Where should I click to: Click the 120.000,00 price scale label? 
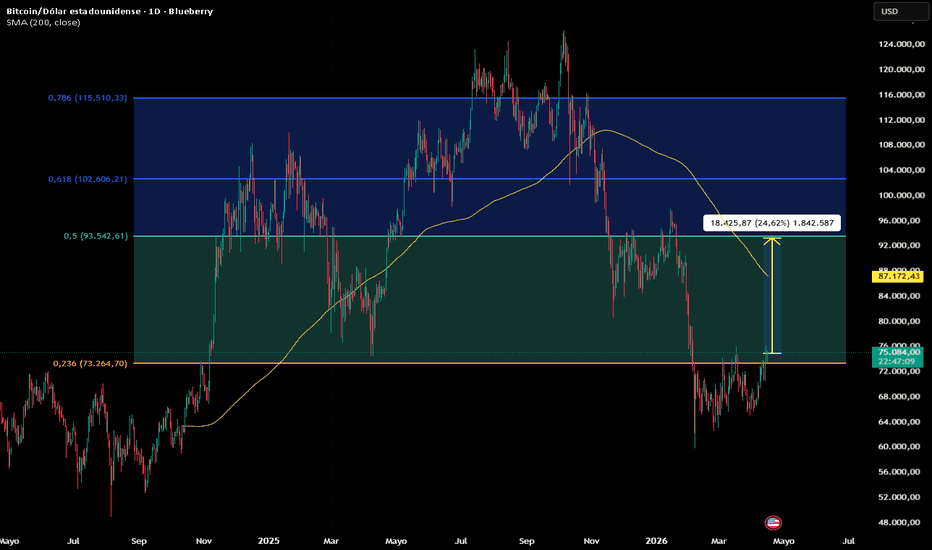point(901,69)
